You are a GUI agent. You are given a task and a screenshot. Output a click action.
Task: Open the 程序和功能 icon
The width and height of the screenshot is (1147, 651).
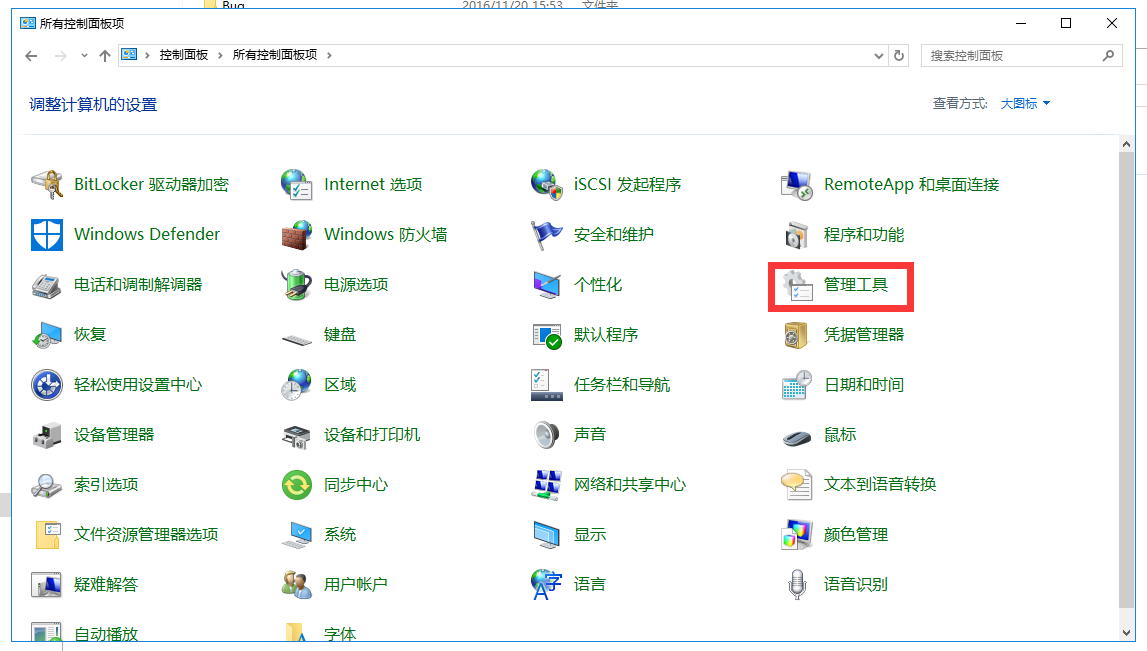click(x=797, y=235)
